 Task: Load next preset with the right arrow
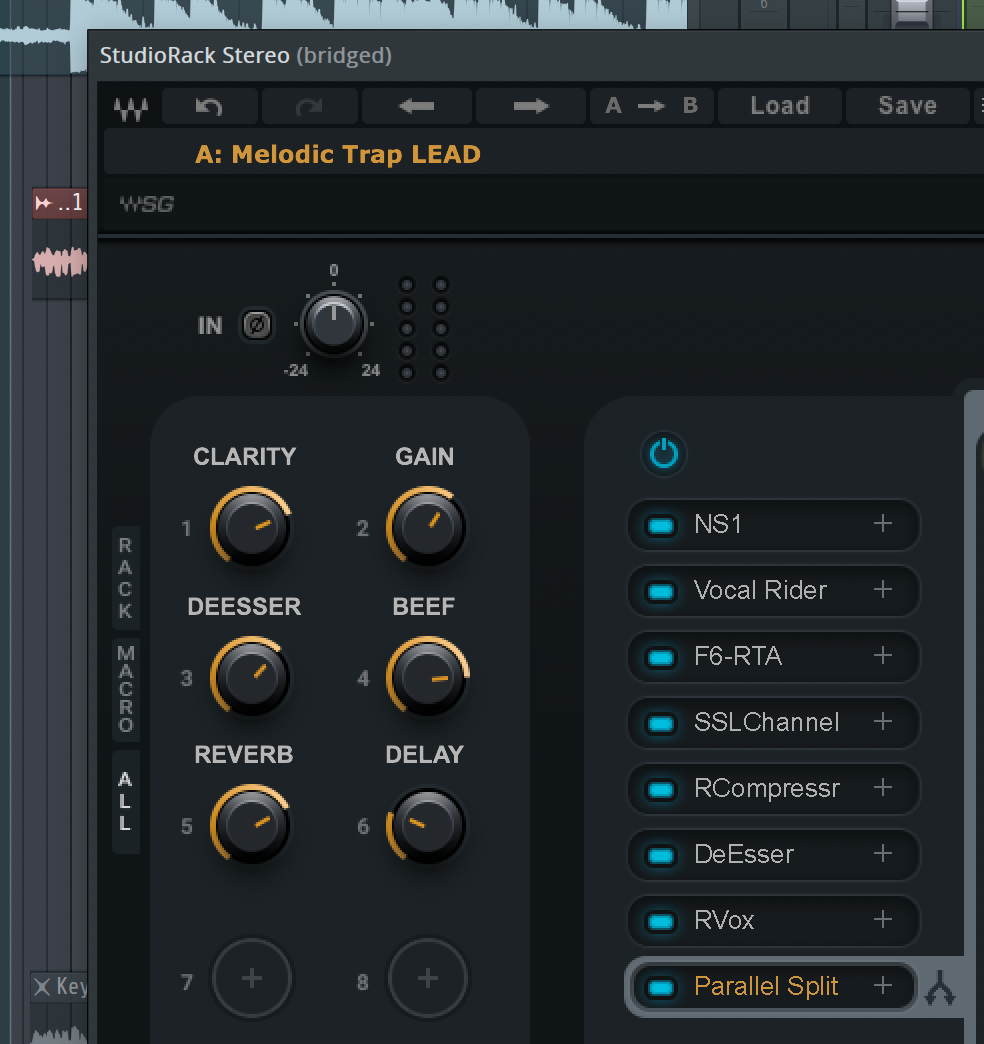(530, 105)
